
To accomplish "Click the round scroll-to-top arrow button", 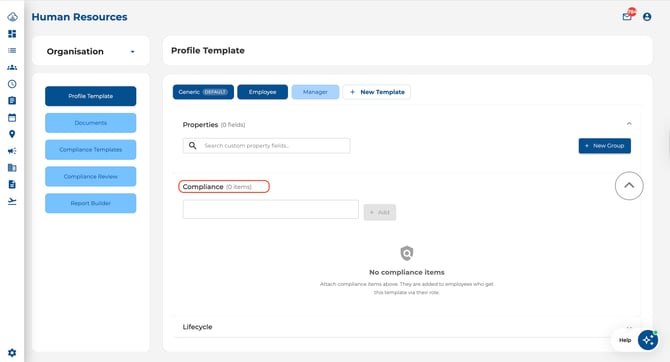I will (x=629, y=185).
